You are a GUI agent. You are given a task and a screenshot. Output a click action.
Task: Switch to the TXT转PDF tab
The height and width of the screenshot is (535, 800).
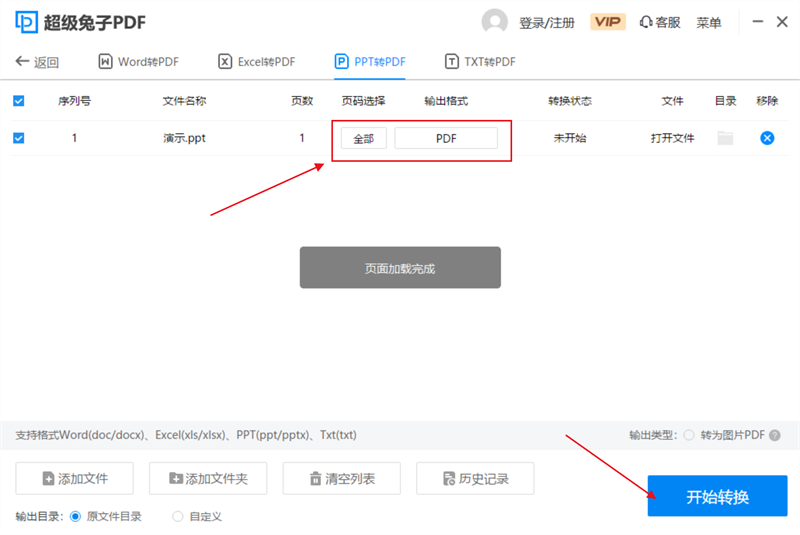click(480, 62)
